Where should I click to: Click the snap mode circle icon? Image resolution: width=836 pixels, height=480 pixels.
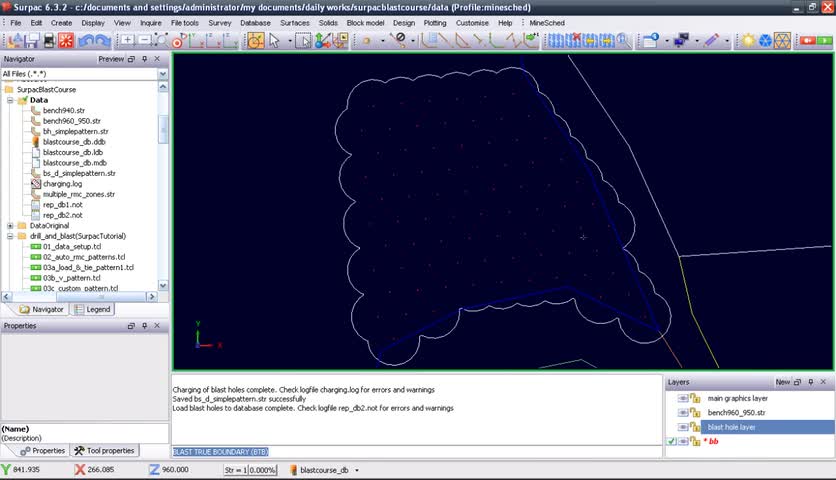tap(366, 41)
